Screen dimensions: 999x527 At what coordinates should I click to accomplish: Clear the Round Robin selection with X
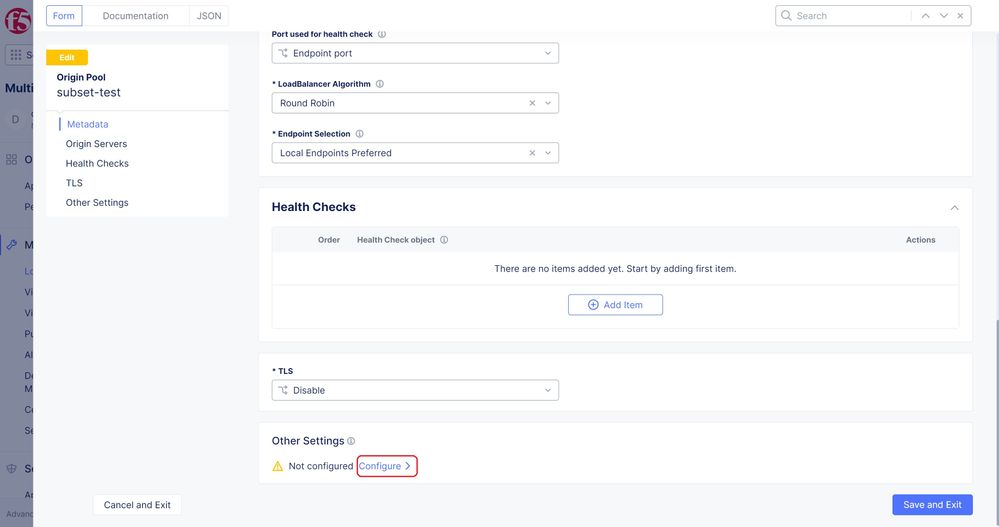coord(532,103)
